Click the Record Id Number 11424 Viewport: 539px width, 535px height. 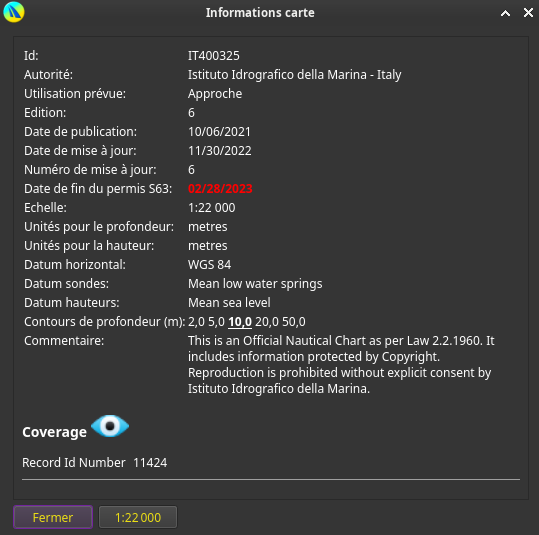click(95, 462)
